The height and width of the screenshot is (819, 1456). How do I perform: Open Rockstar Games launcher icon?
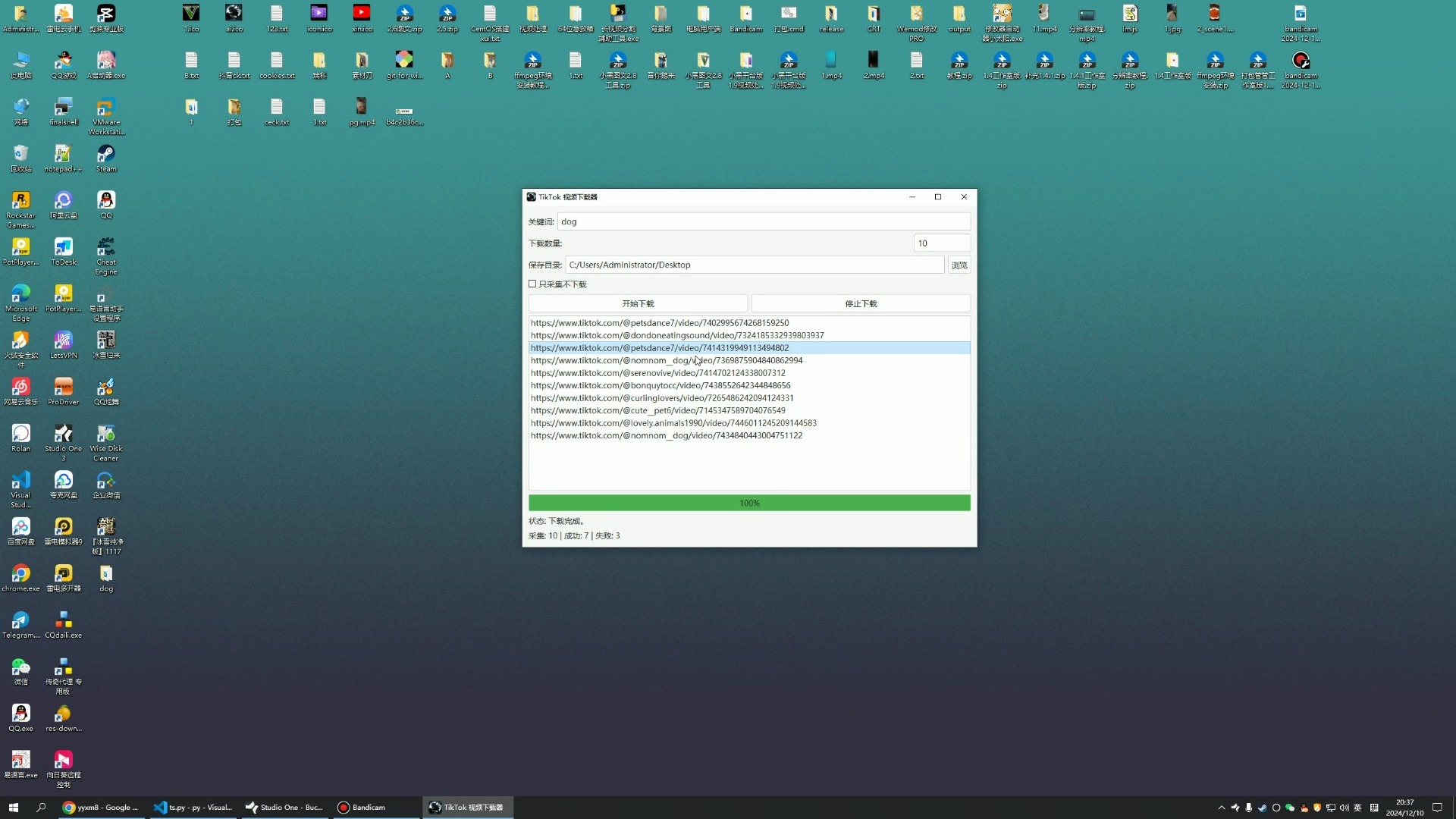[x=21, y=209]
